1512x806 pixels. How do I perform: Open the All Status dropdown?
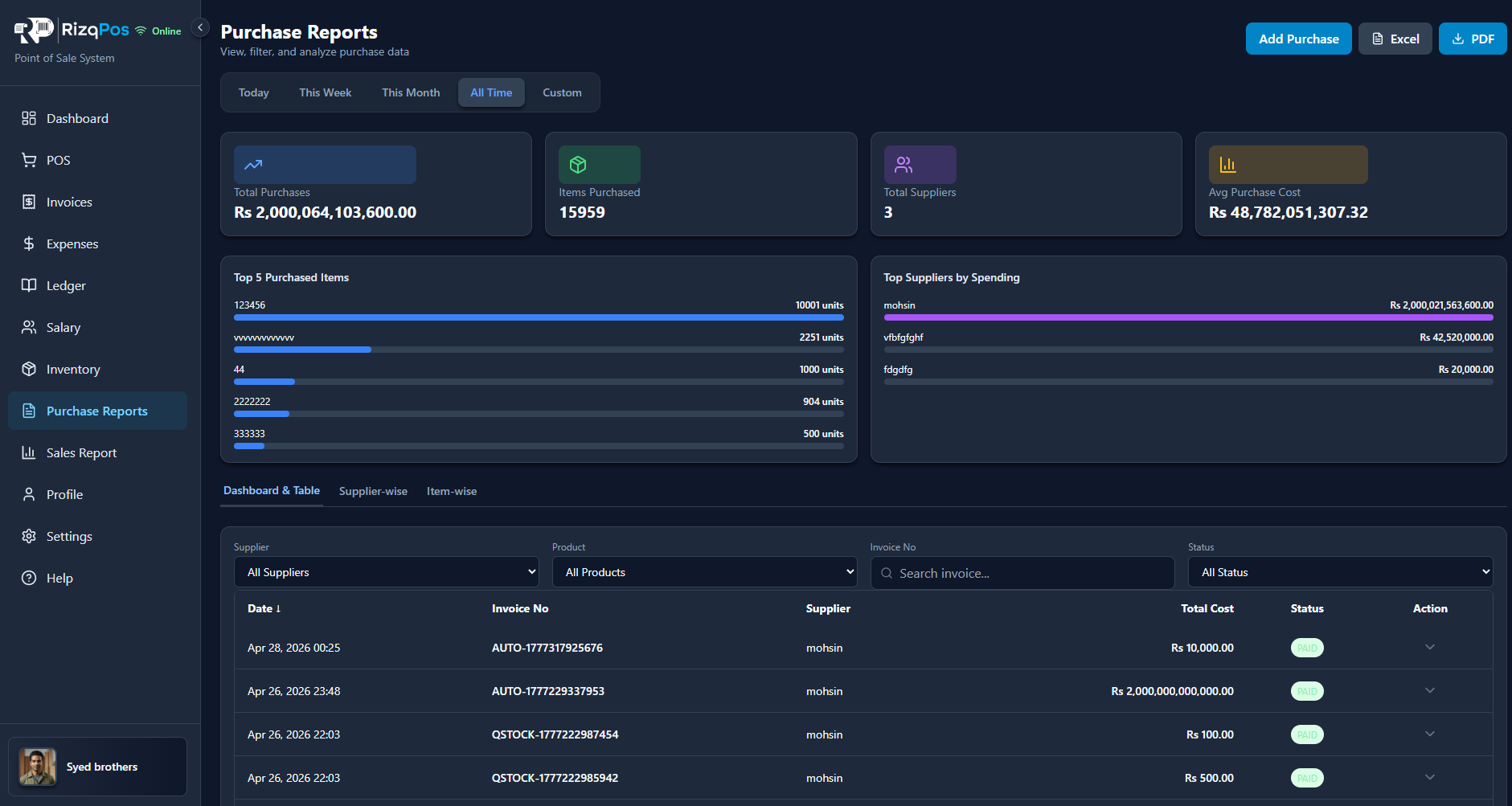coord(1339,571)
